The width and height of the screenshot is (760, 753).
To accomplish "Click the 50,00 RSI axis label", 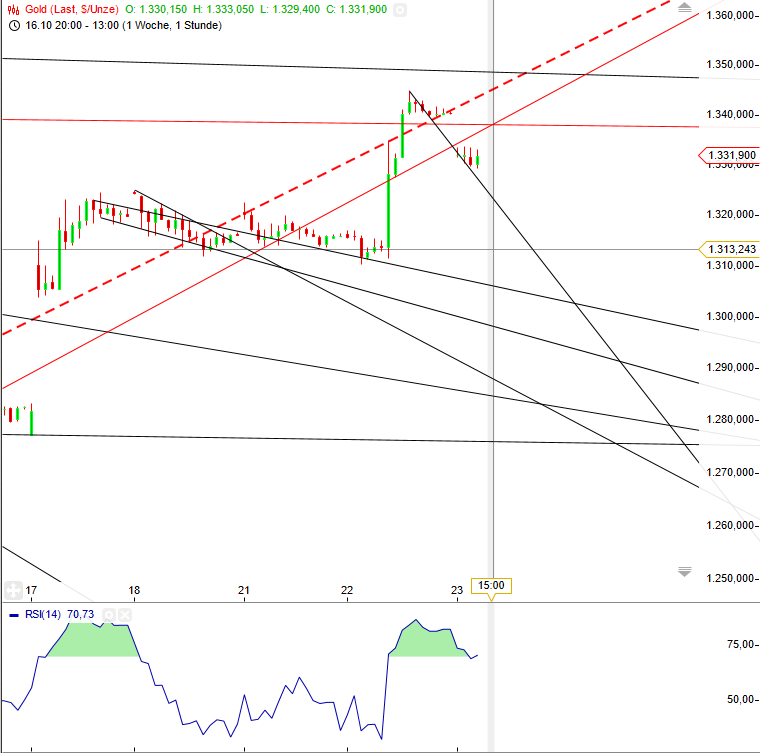I will click(x=741, y=699).
